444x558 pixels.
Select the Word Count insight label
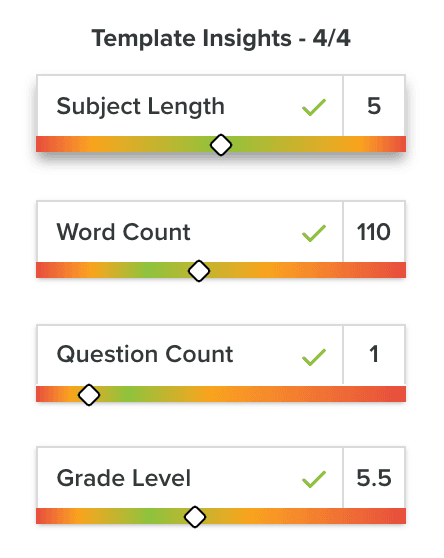tap(123, 232)
